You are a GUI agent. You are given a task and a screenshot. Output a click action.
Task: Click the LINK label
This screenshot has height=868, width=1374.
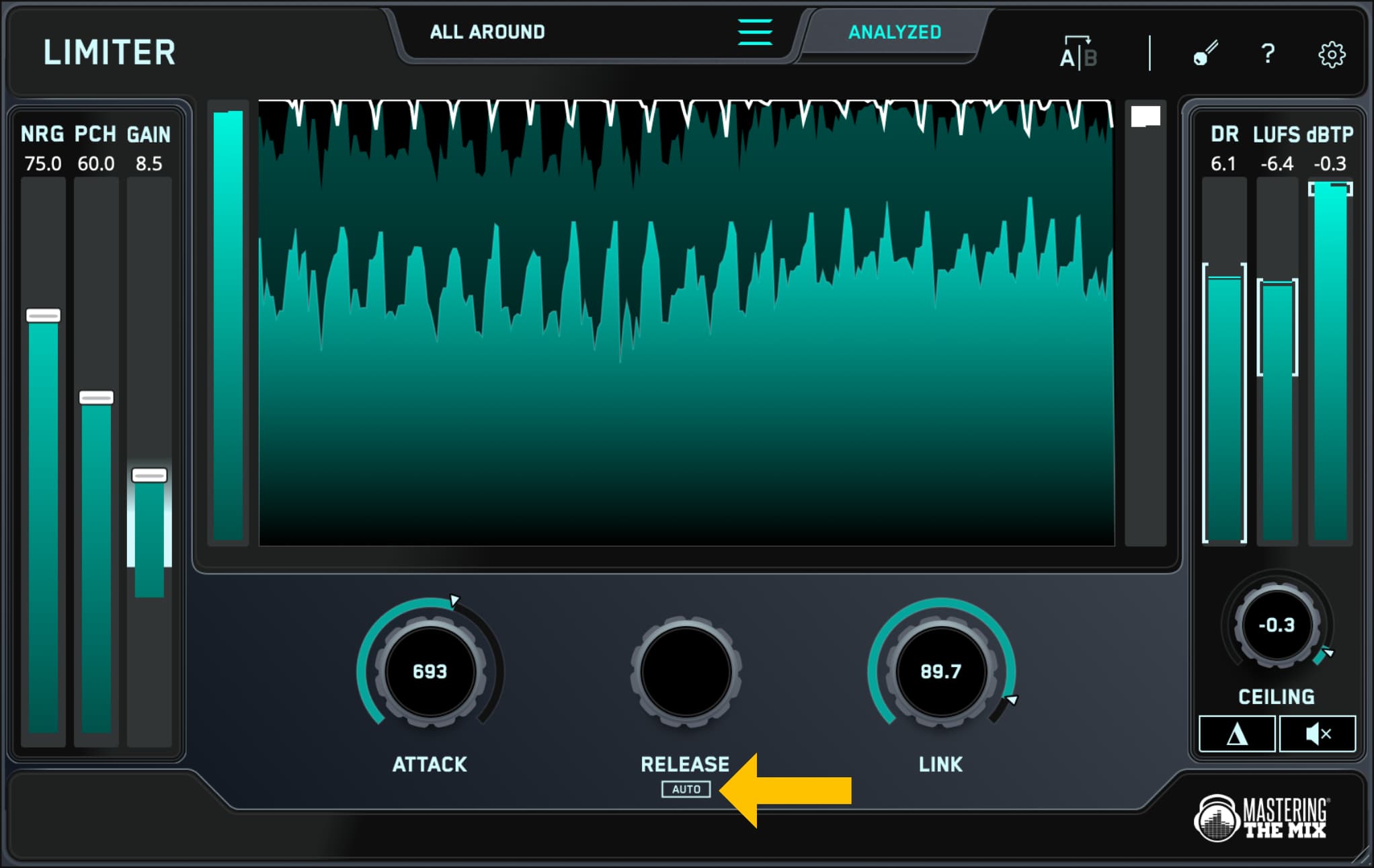pyautogui.click(x=941, y=765)
